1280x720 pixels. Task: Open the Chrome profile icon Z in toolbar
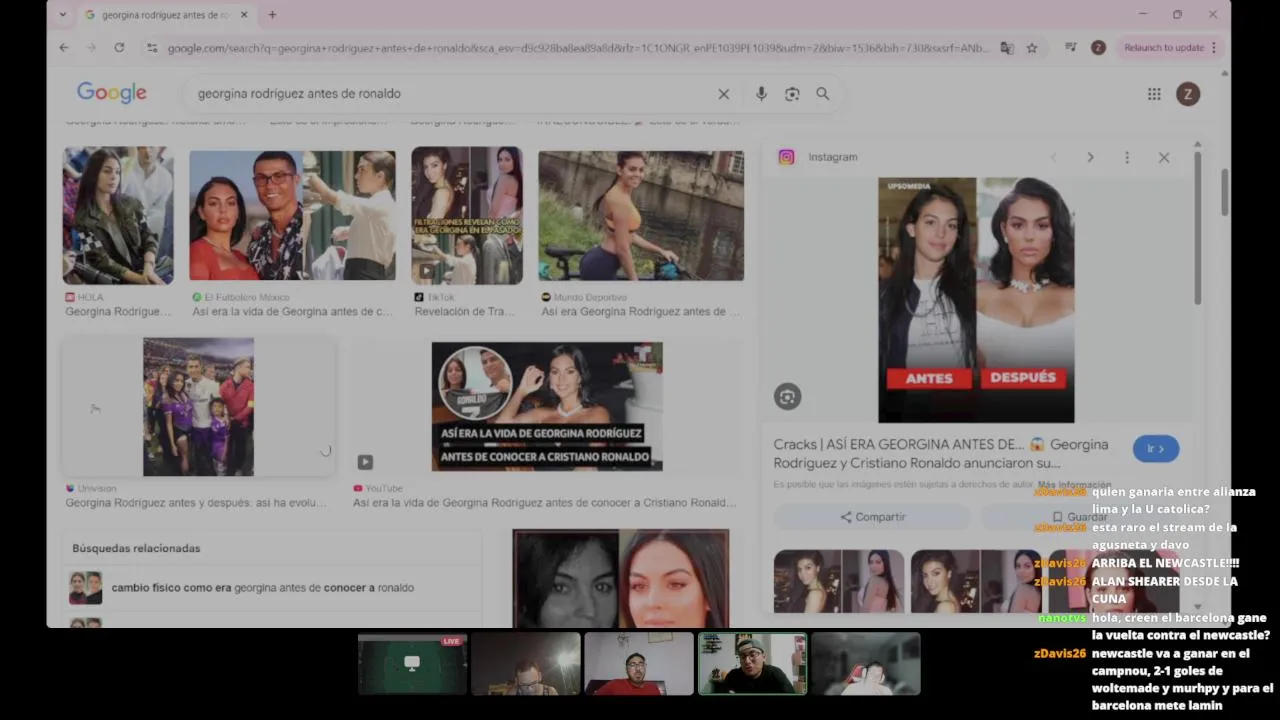1098,47
